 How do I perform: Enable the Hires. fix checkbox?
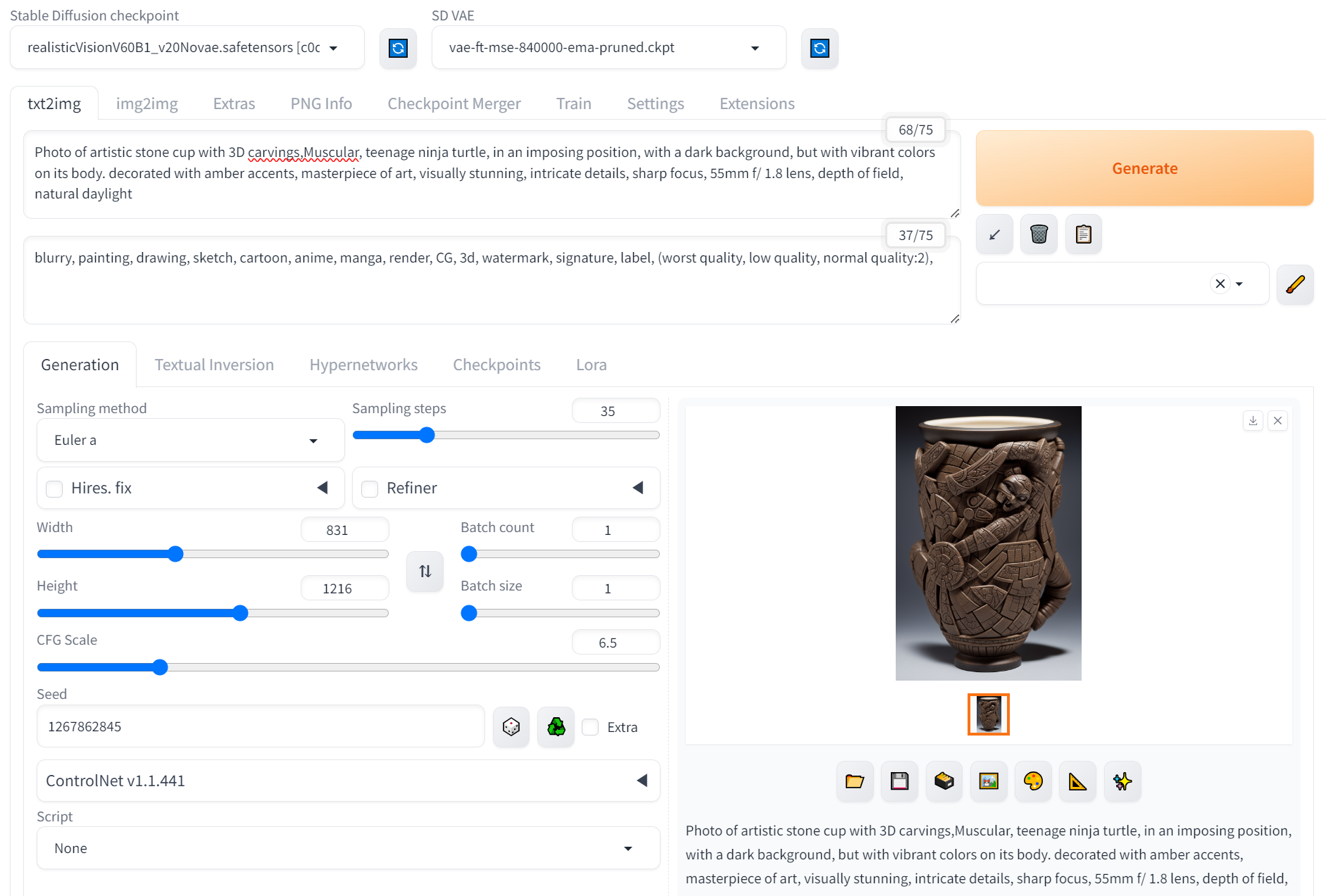coord(54,488)
